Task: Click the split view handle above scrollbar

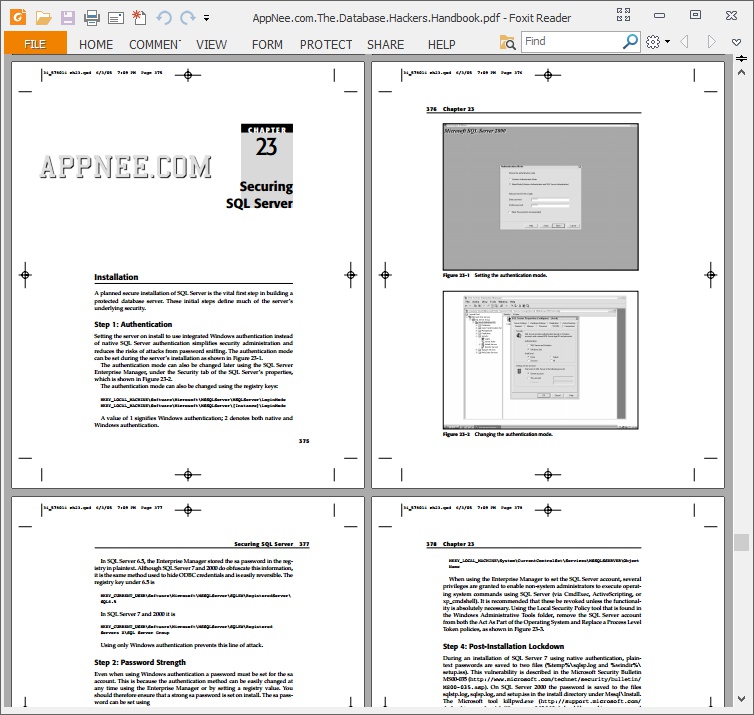Action: coord(741,59)
